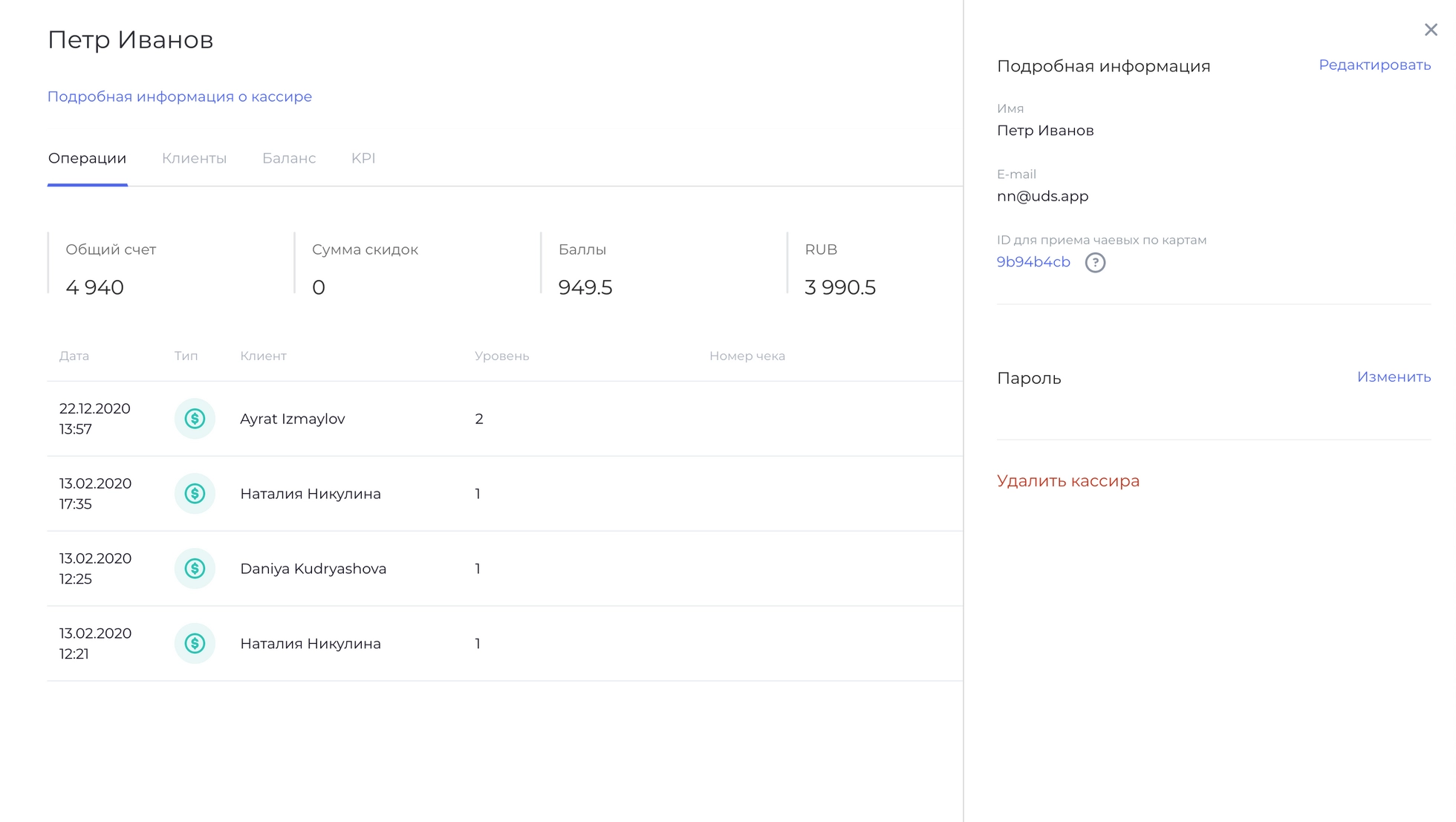Switch to the Операции tab
This screenshot has width=1456, height=822.
[87, 158]
